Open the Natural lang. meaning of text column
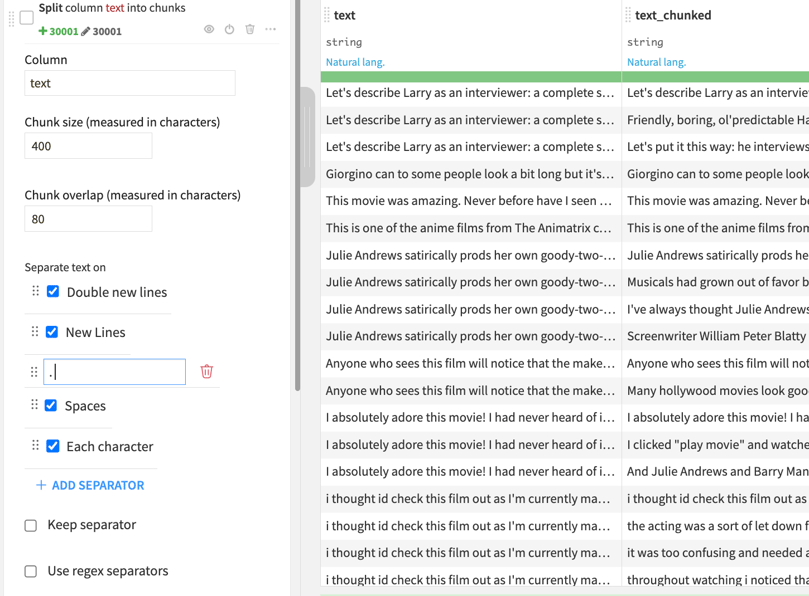Image resolution: width=809 pixels, height=596 pixels. (355, 62)
